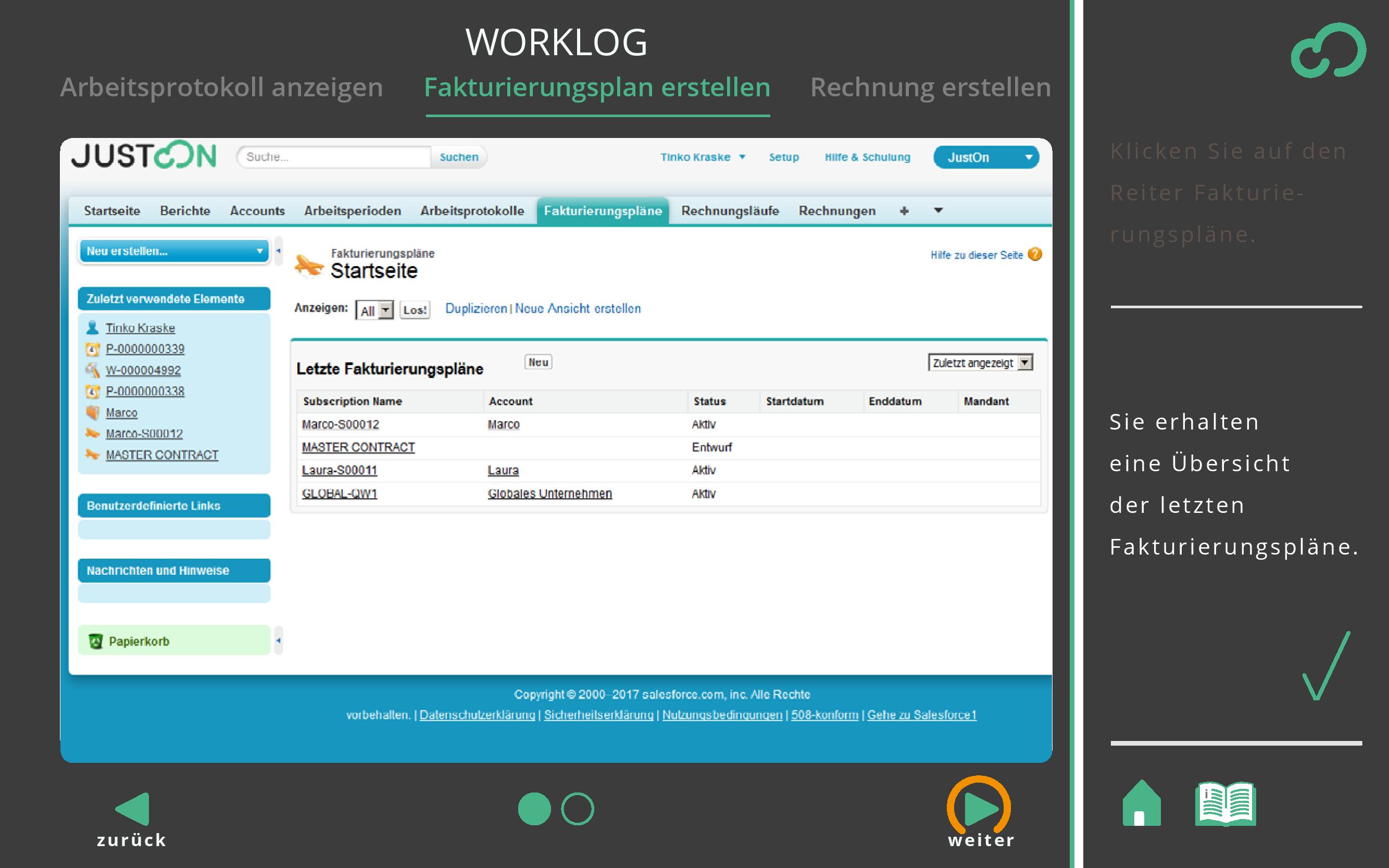
Task: Click the orange help question mark icon
Action: (1035, 254)
